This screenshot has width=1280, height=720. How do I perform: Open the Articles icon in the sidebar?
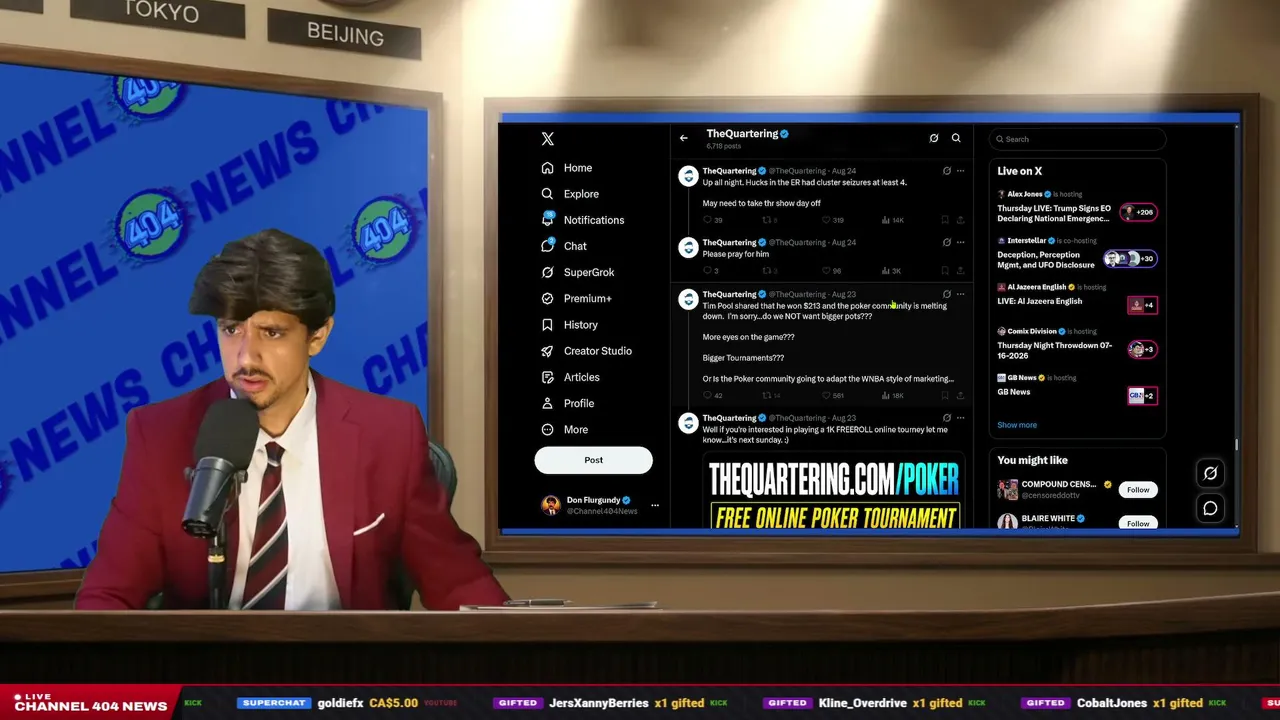point(547,377)
